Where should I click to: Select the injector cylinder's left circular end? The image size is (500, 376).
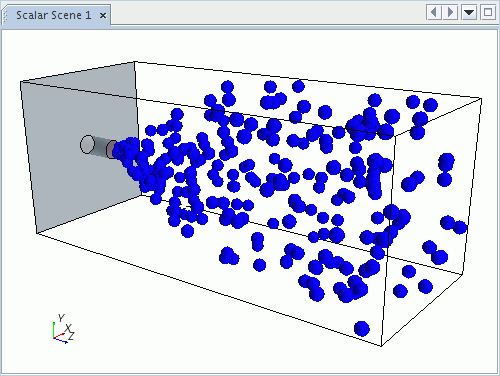pos(87,144)
